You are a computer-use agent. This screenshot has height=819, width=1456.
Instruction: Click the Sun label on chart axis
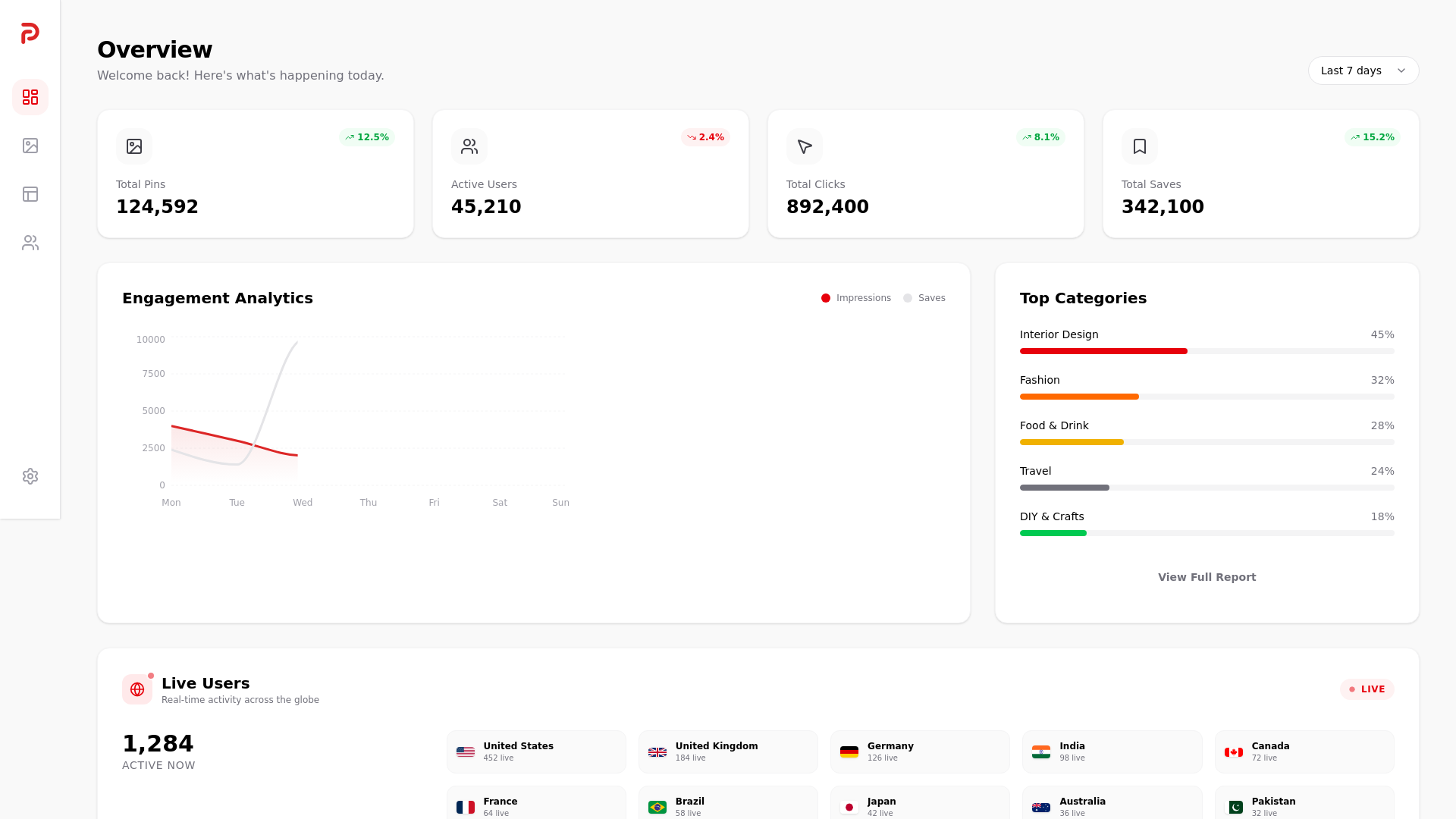[560, 503]
